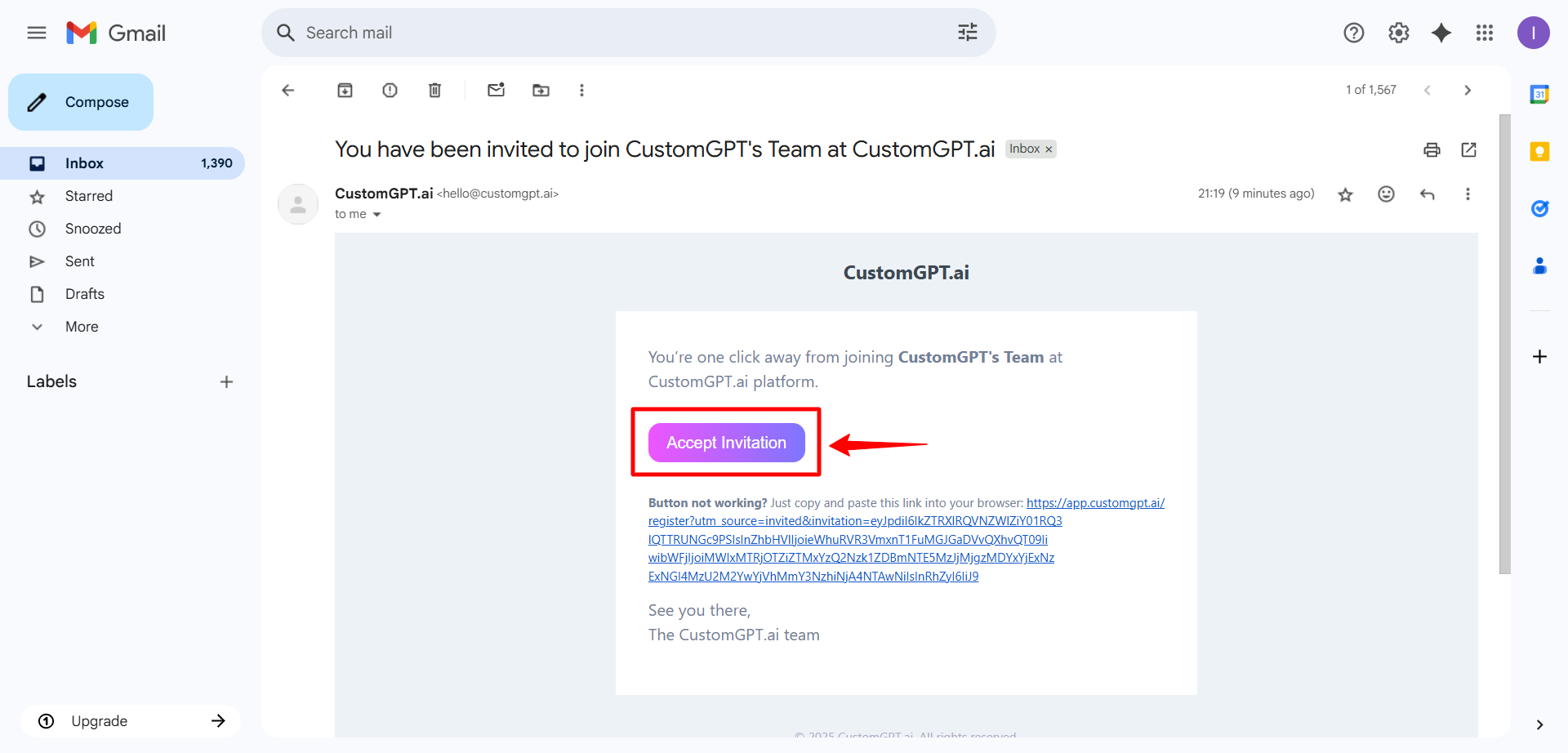The width and height of the screenshot is (1568, 753).
Task: Open toolbar more options menu
Action: point(581,90)
